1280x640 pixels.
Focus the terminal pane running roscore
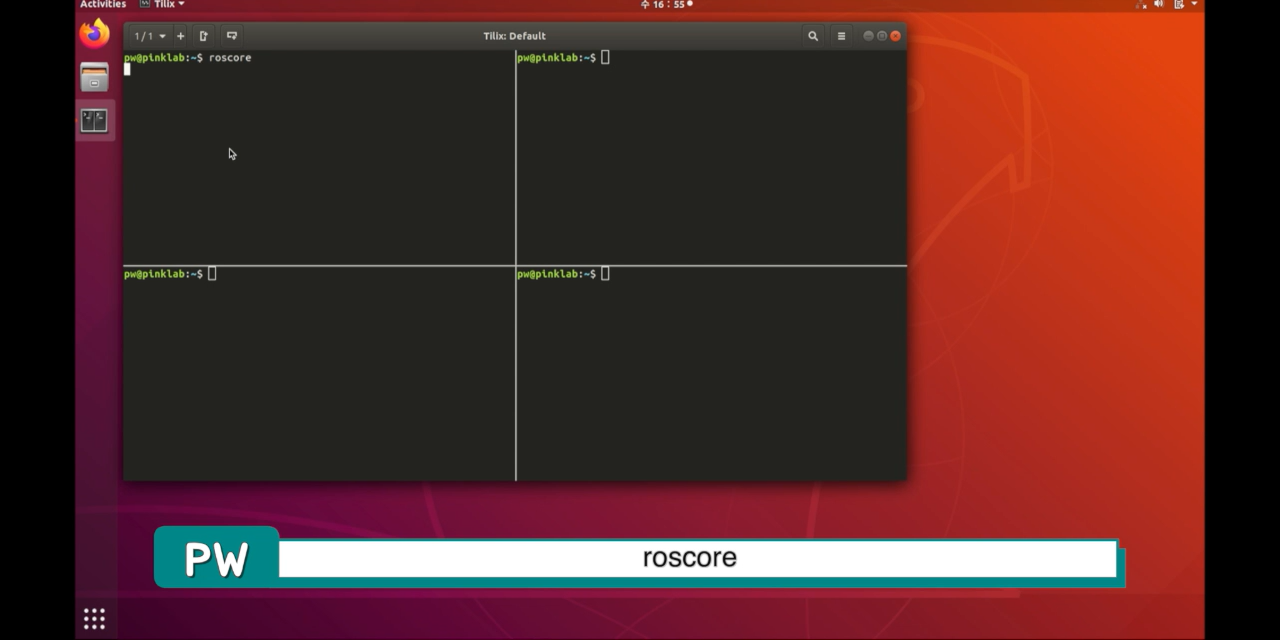coord(319,158)
